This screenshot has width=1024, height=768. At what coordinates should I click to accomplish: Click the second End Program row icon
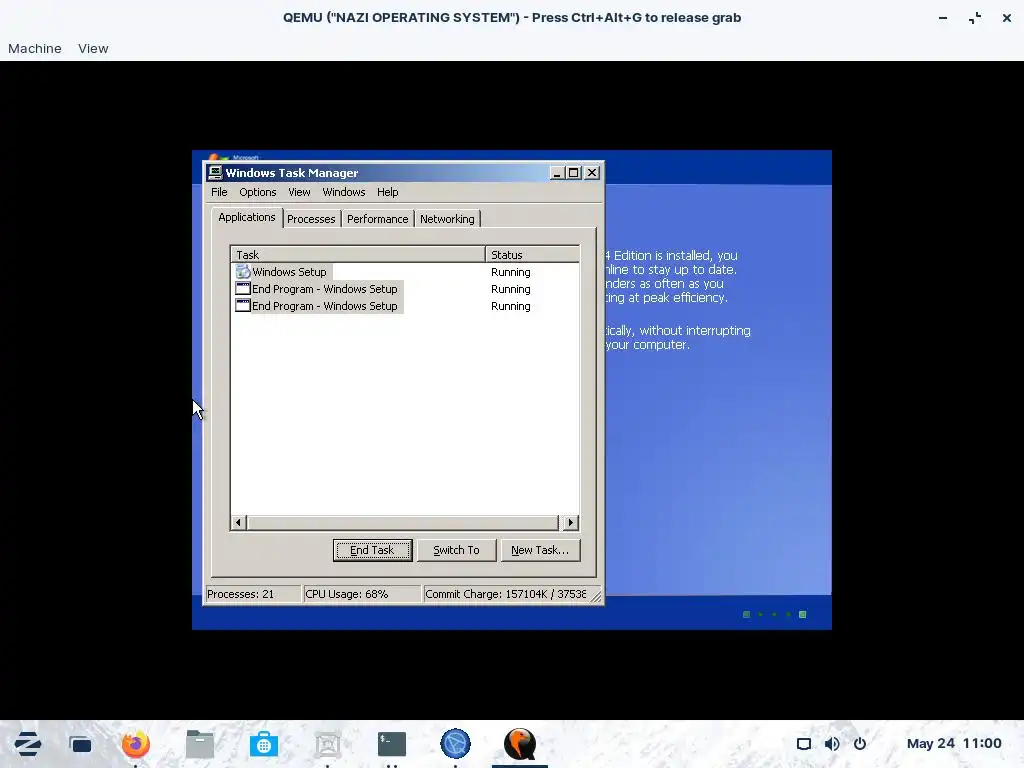243,306
